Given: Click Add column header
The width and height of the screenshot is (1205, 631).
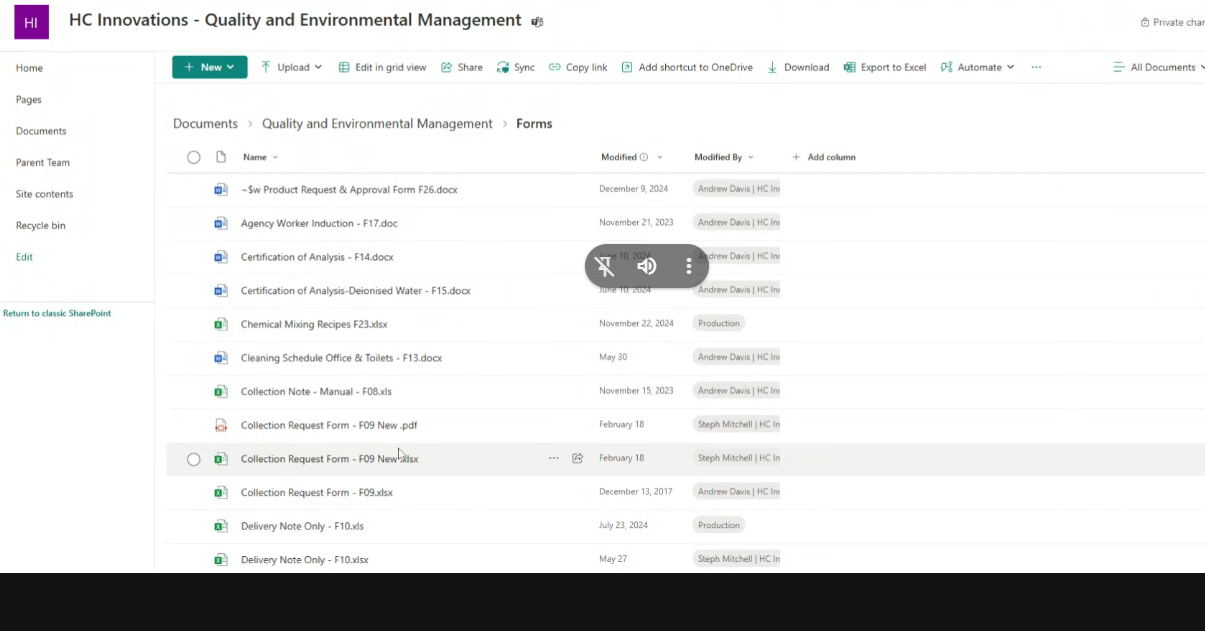Looking at the screenshot, I should [824, 157].
